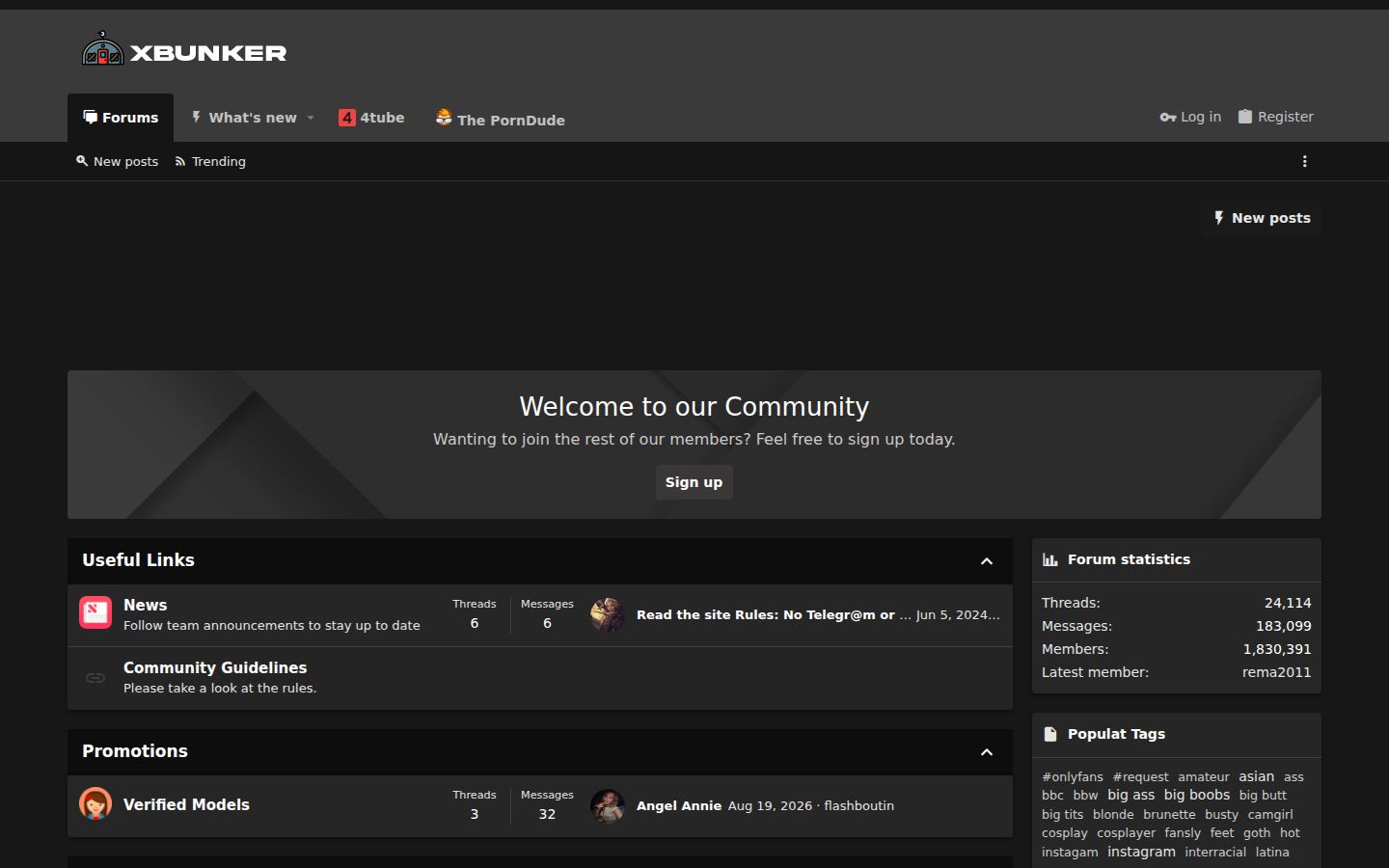1389x868 pixels.
Task: Open the Trending feed link
Action: coord(210,161)
